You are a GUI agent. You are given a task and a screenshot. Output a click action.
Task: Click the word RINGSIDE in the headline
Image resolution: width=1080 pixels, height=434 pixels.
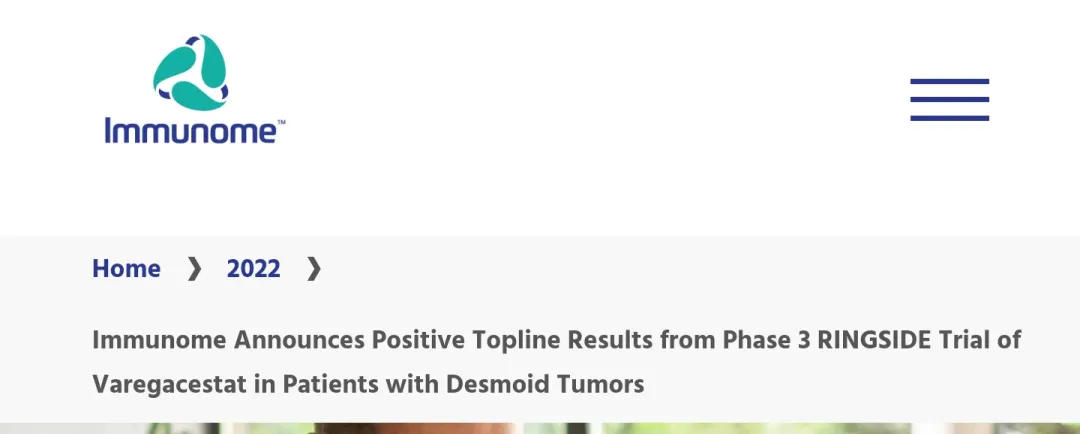(x=874, y=340)
